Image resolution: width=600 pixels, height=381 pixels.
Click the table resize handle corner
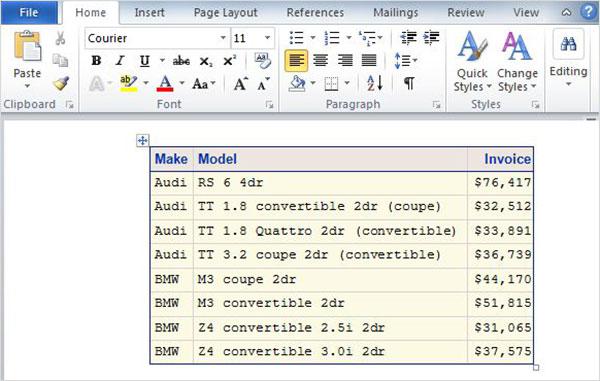(536, 368)
